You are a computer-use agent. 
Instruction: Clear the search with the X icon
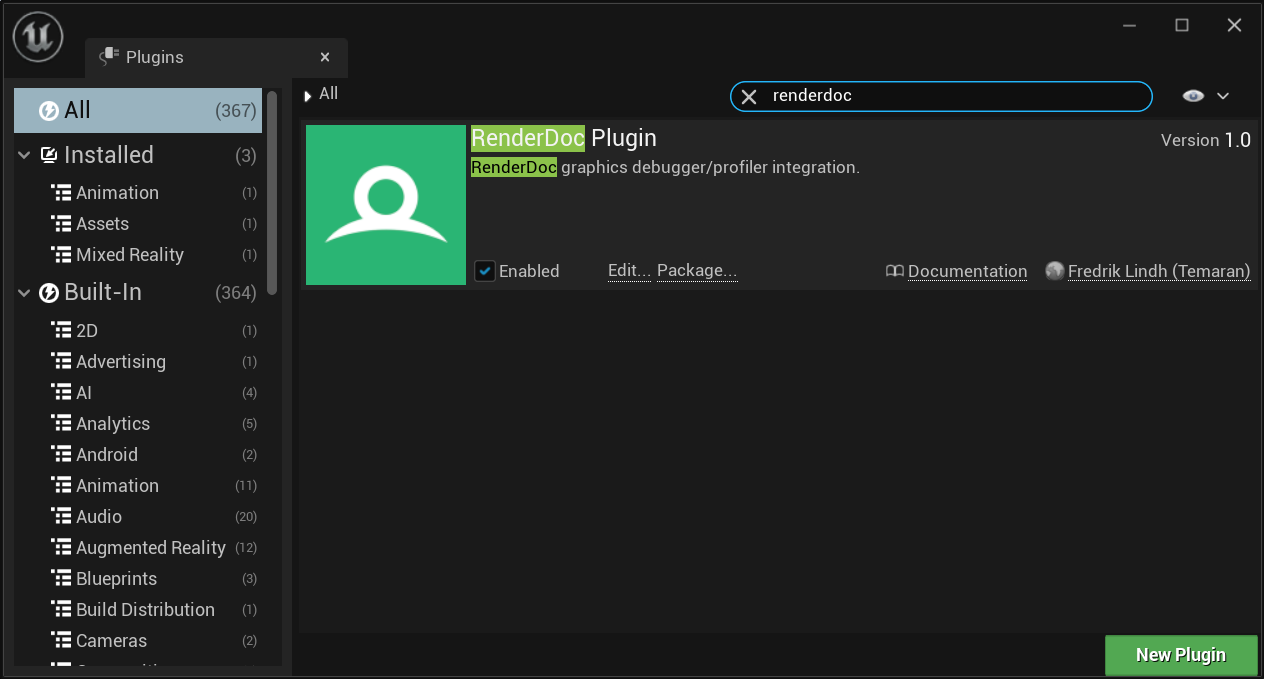click(x=749, y=97)
